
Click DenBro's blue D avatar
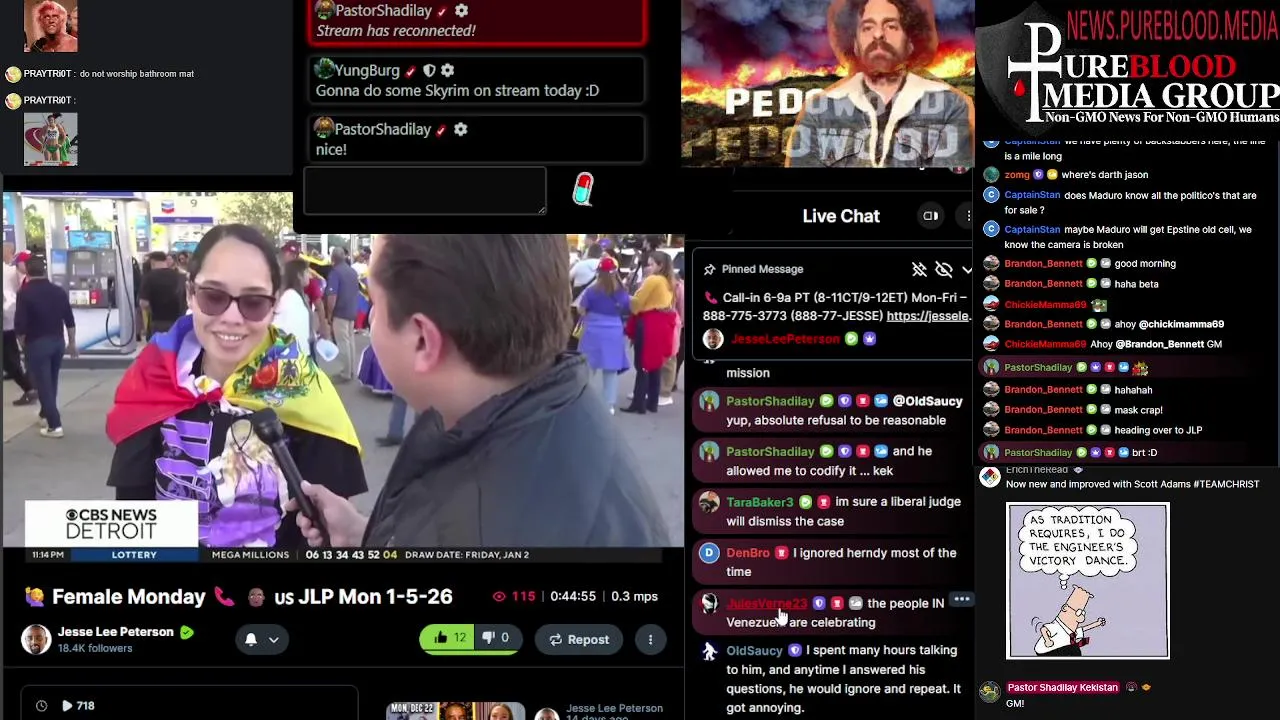[709, 553]
